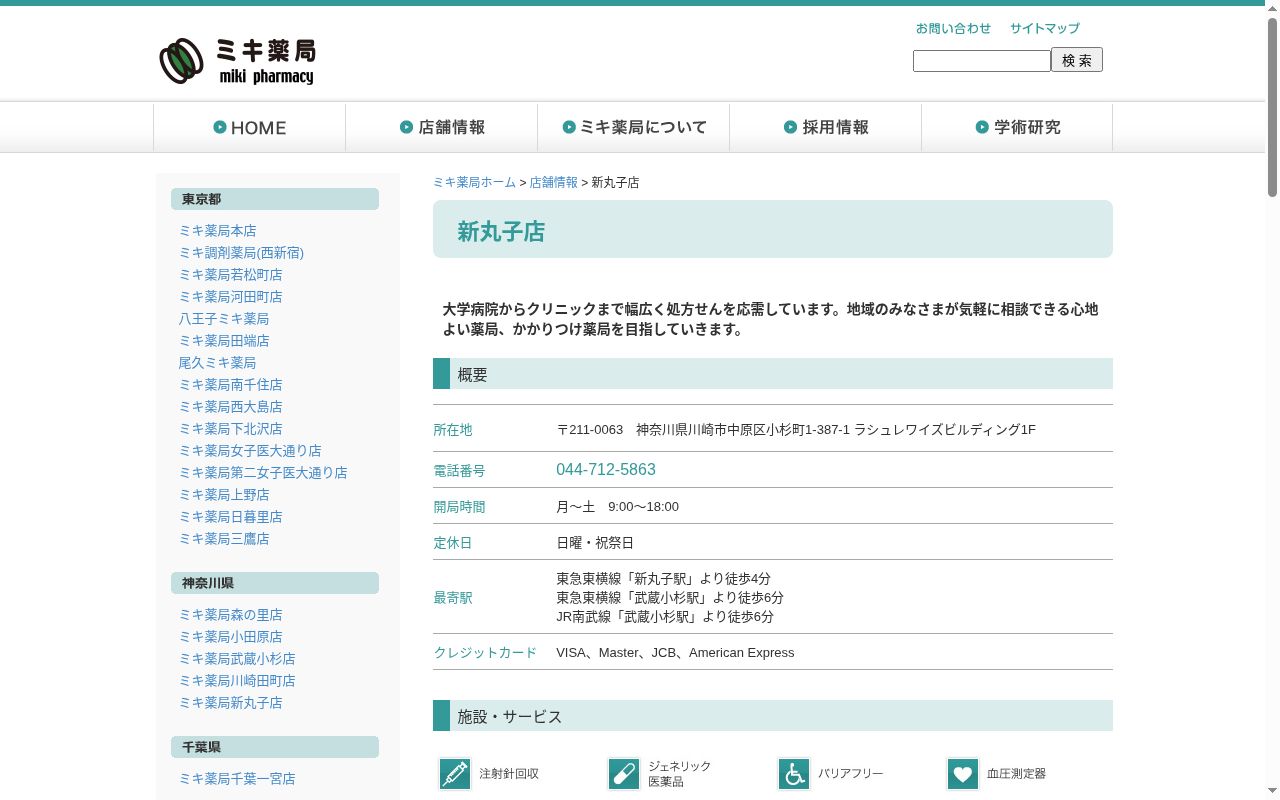
Task: Open the 尾久ミキ薬局 link
Action: (217, 363)
